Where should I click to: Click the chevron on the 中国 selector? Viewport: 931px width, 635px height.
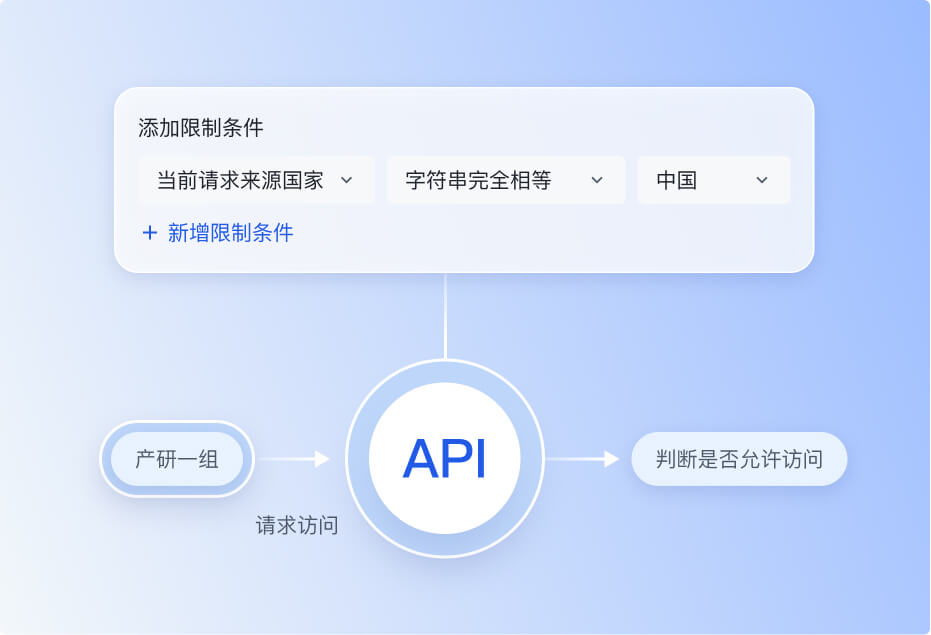[x=762, y=181]
